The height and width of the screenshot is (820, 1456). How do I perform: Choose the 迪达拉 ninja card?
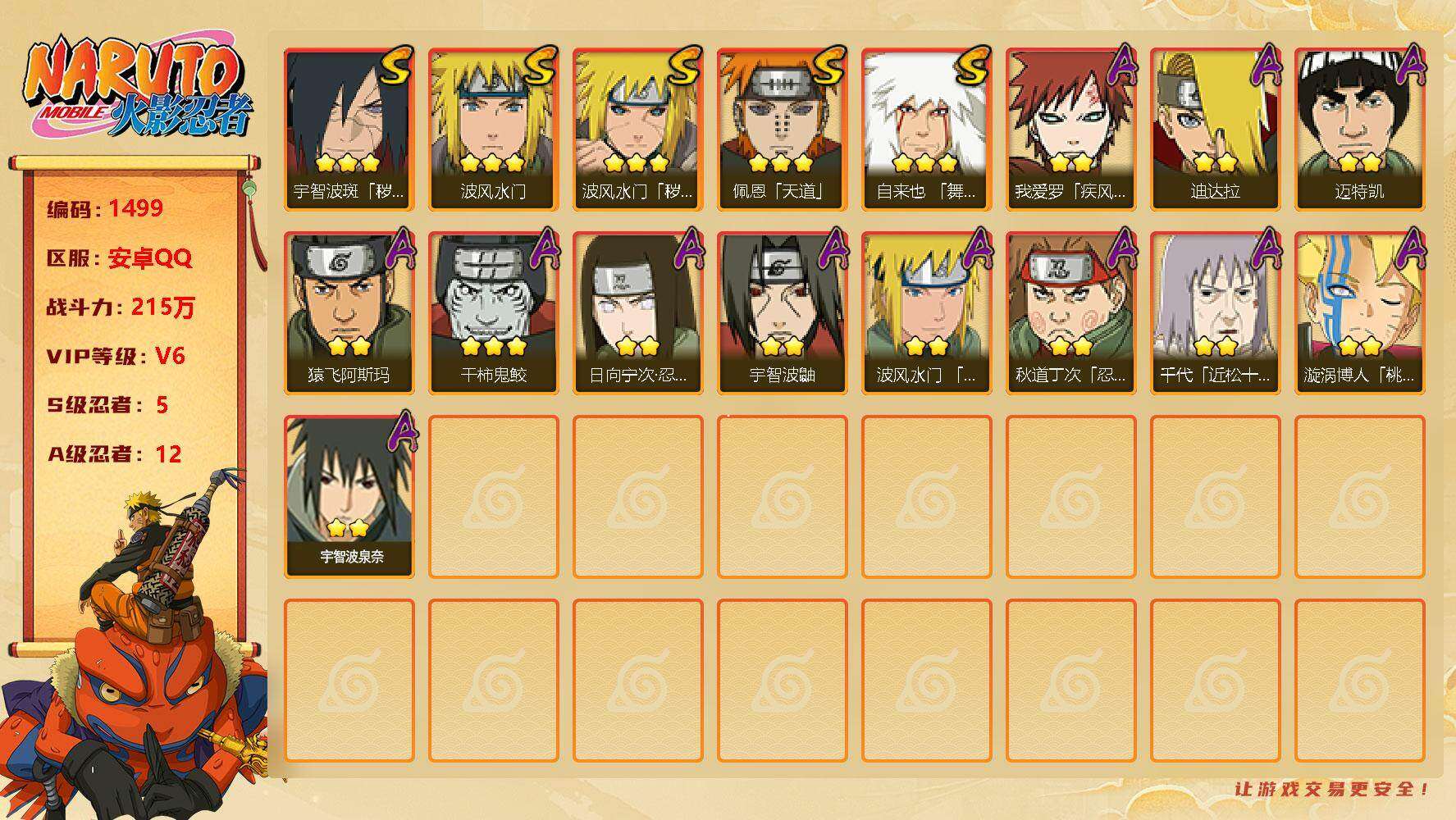pos(1215,129)
